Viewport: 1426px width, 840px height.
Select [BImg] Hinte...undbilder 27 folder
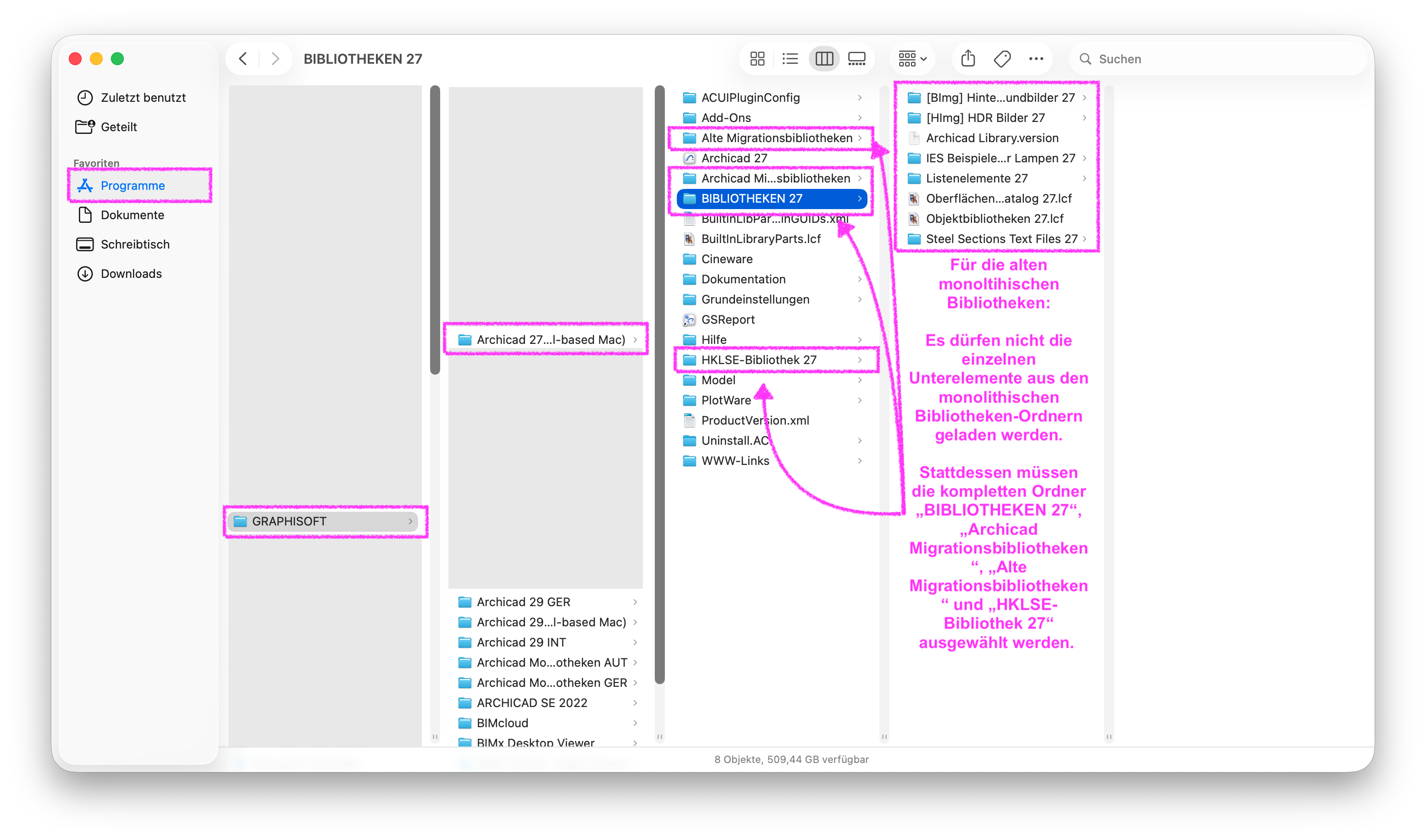(997, 97)
